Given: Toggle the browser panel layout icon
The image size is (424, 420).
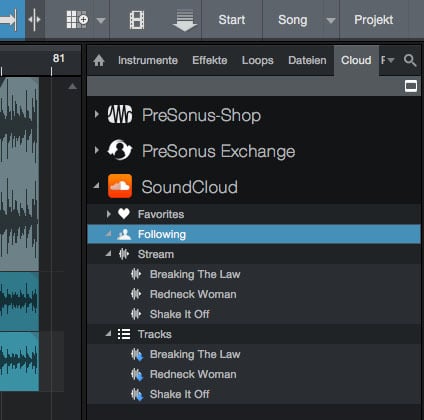Looking at the screenshot, I should pyautogui.click(x=411, y=86).
